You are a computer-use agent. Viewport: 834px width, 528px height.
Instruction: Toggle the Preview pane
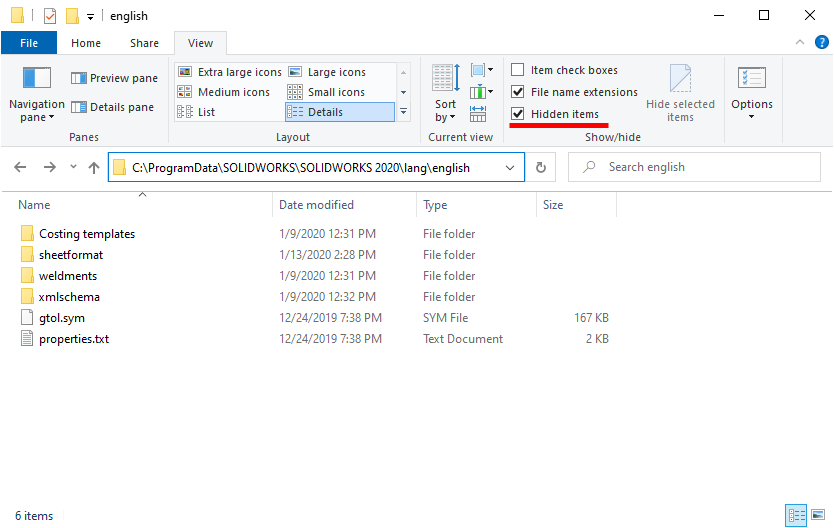(x=114, y=78)
